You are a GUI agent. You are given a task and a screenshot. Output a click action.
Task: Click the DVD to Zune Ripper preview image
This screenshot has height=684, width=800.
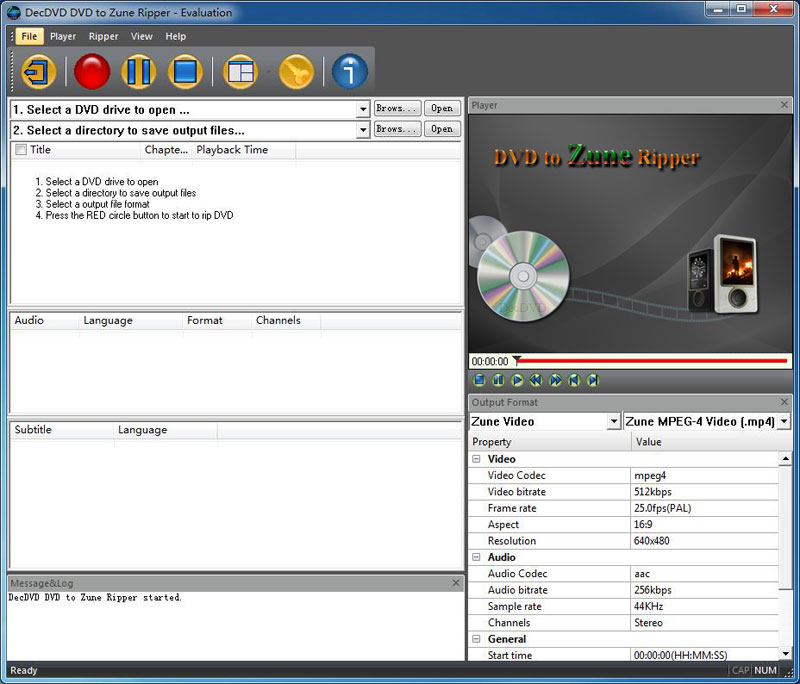click(x=630, y=233)
